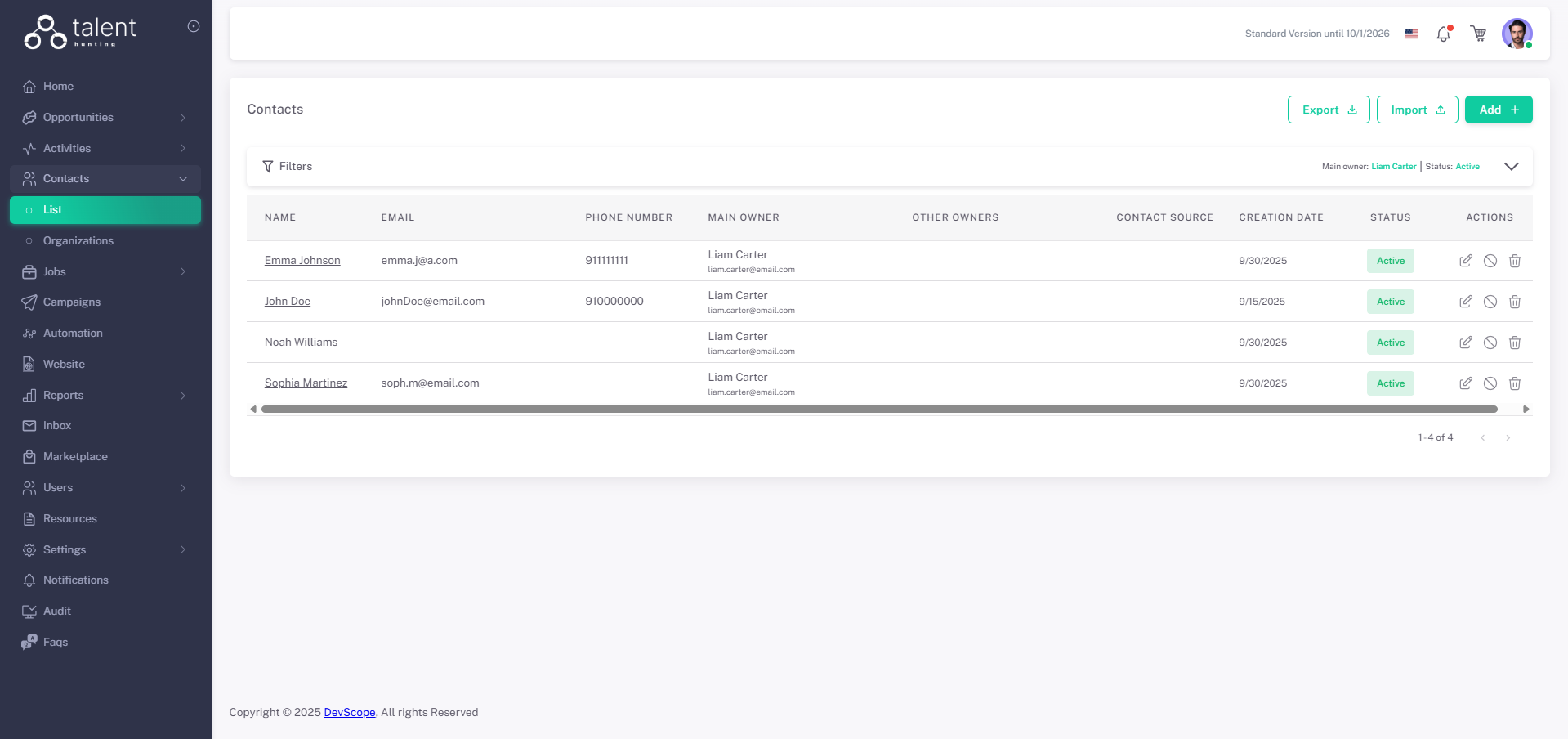Open the John Doe contact link
This screenshot has width=1568, height=739.
pyautogui.click(x=288, y=302)
